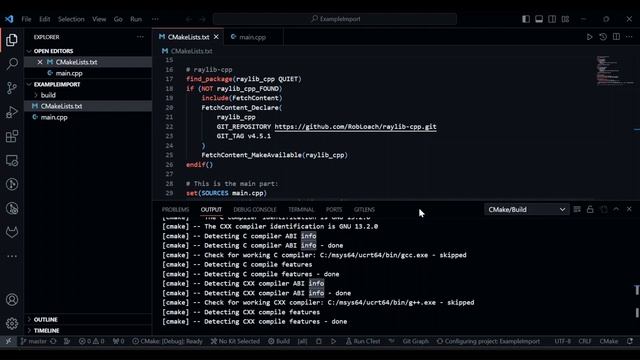
Task: Go forward with the navigation arrow
Action: 202,19
